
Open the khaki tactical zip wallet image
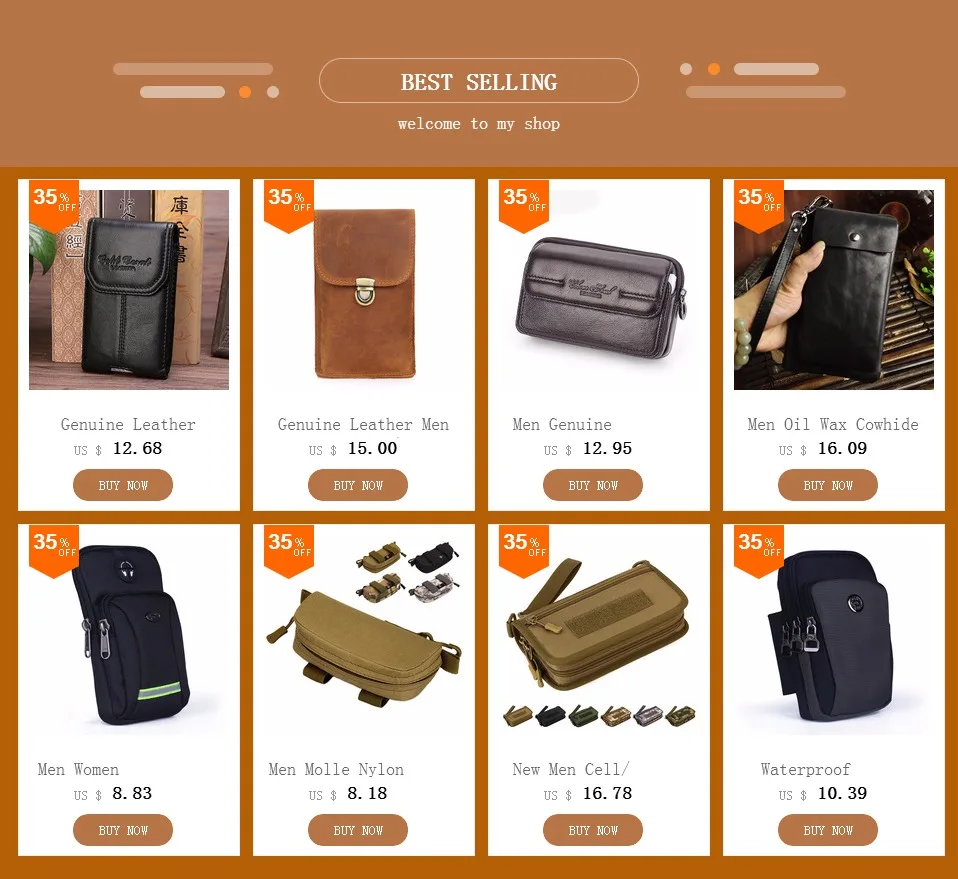(x=599, y=635)
